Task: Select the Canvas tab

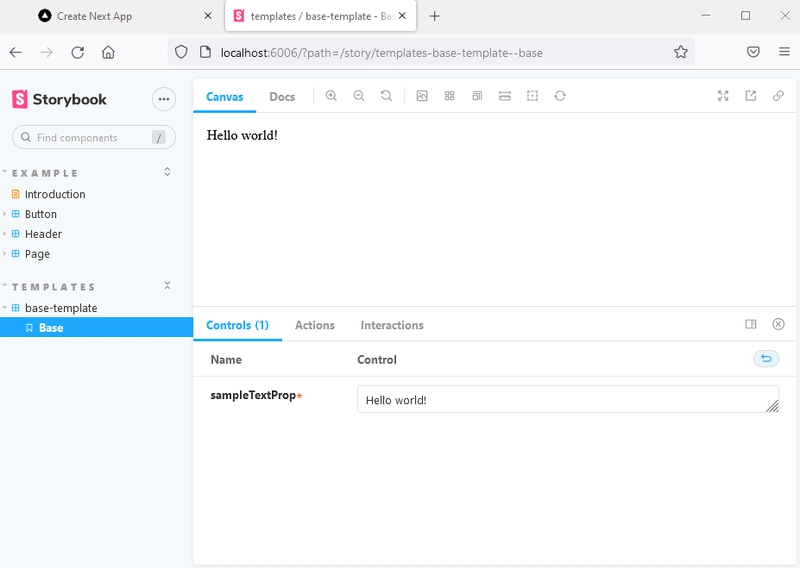Action: (224, 96)
